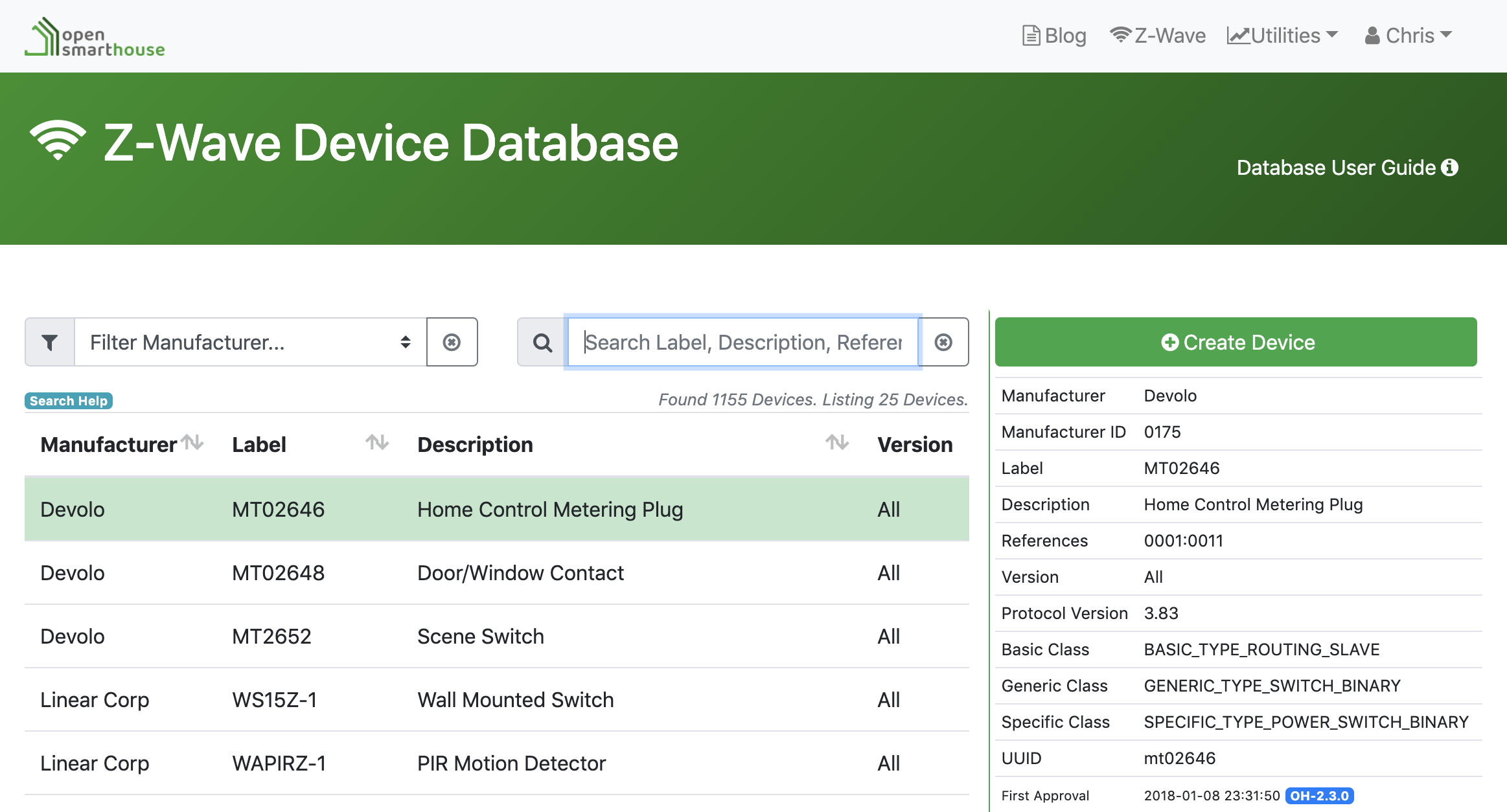This screenshot has width=1507, height=812.
Task: Click the OH-2.3.0 version badge
Action: click(x=1319, y=796)
